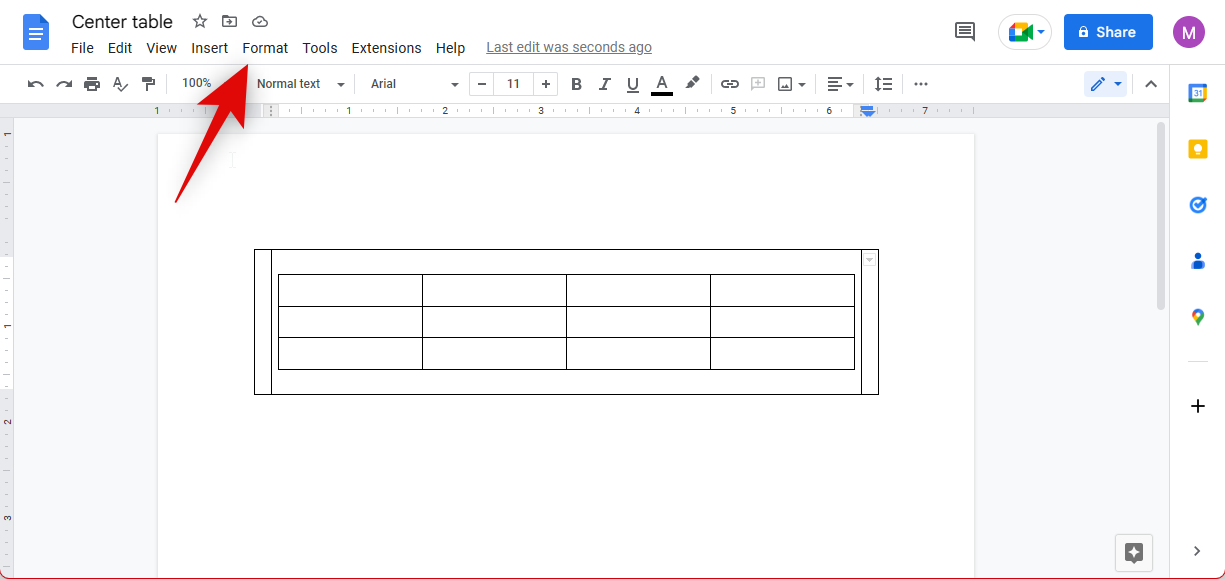
Task: Open the comment history icon
Action: coord(965,32)
